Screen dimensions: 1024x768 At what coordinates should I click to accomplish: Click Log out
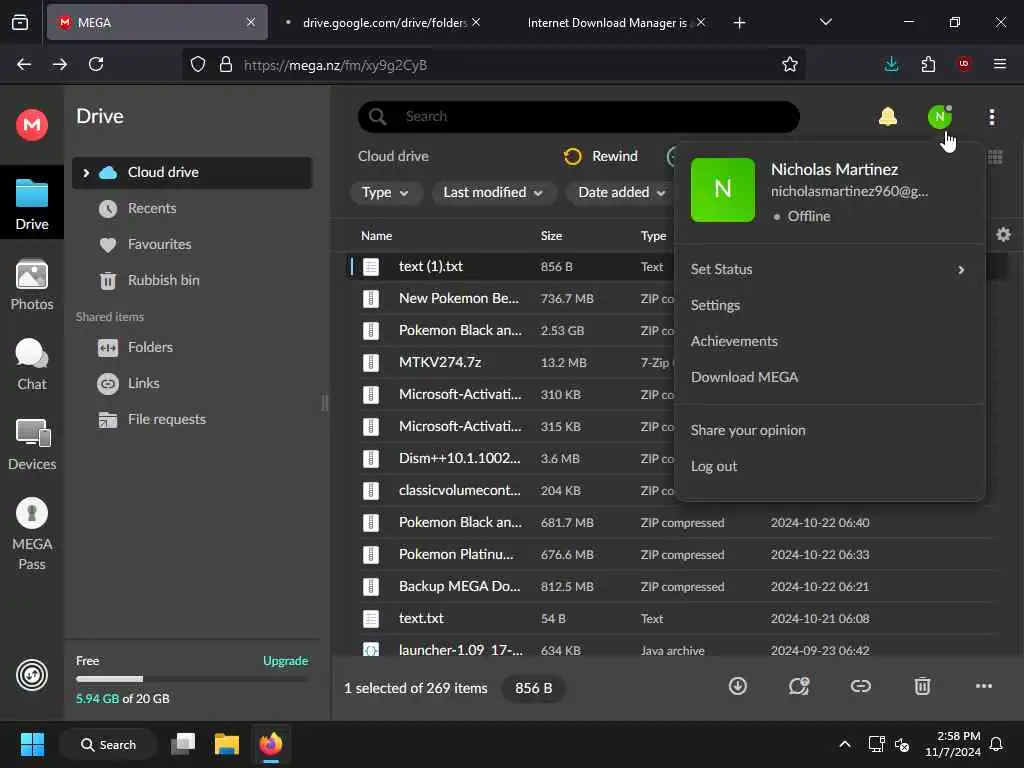pyautogui.click(x=714, y=466)
